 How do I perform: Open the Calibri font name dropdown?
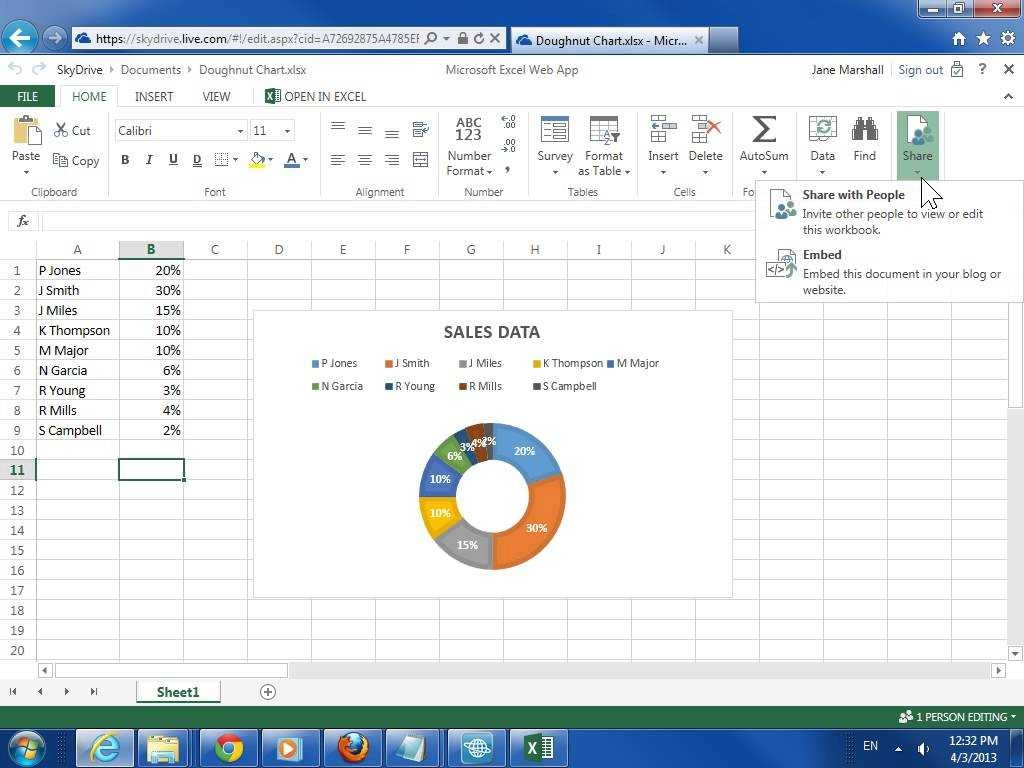tap(240, 131)
